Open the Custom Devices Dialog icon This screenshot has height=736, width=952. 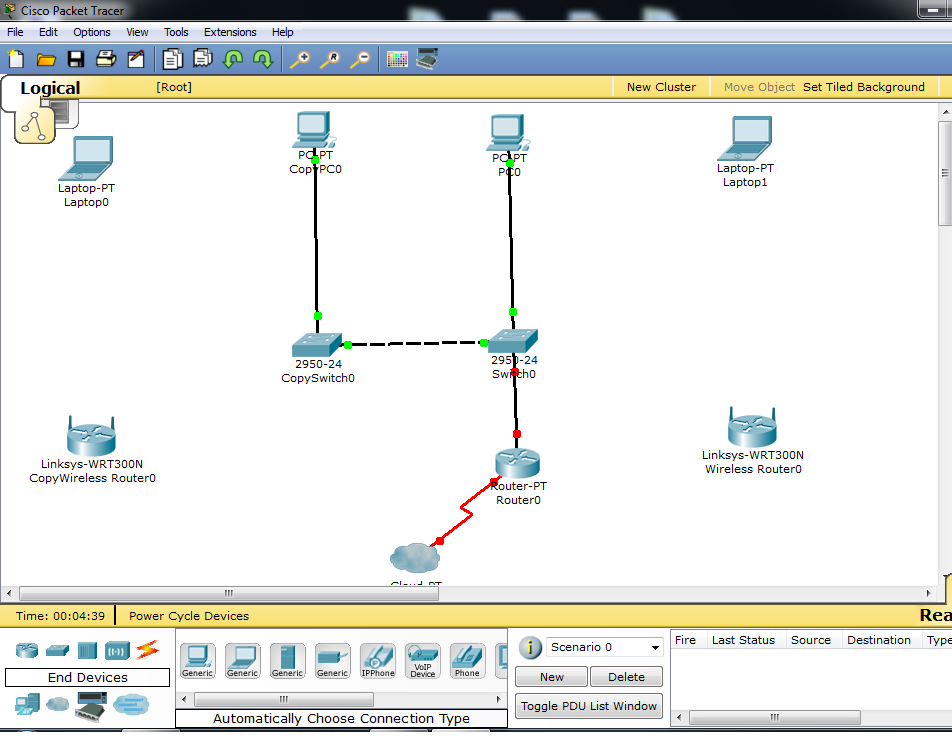pyautogui.click(x=427, y=59)
